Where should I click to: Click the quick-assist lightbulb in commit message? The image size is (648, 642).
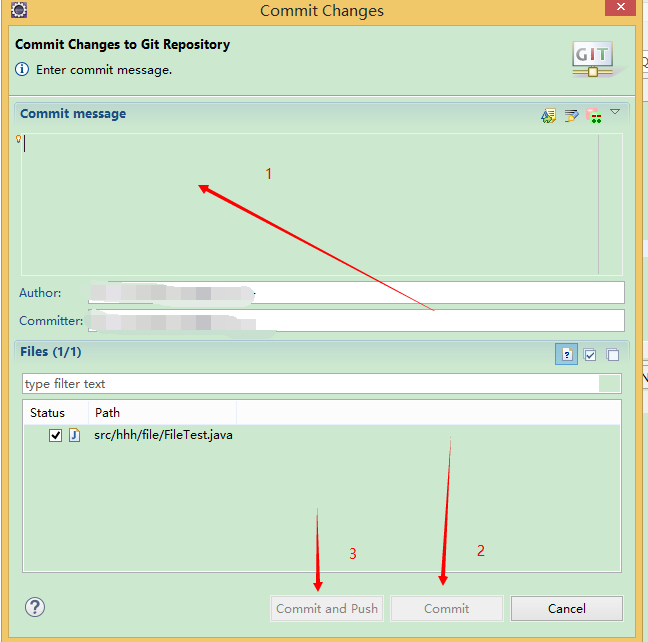[18, 139]
